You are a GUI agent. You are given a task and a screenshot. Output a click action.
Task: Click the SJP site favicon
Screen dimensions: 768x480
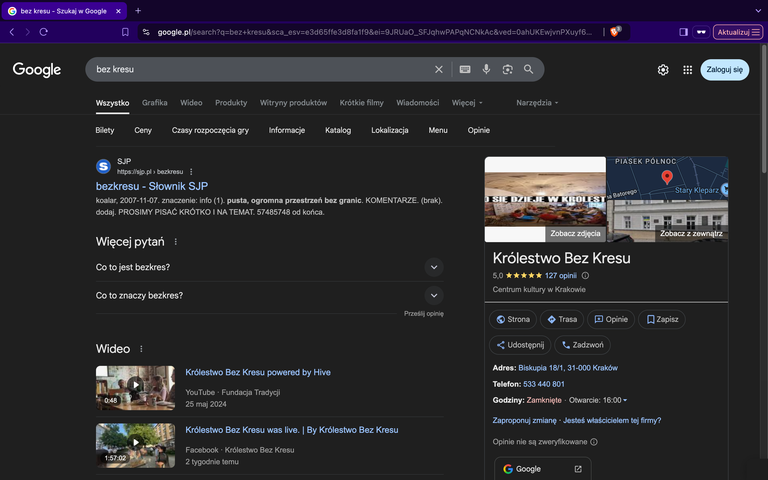[103, 167]
